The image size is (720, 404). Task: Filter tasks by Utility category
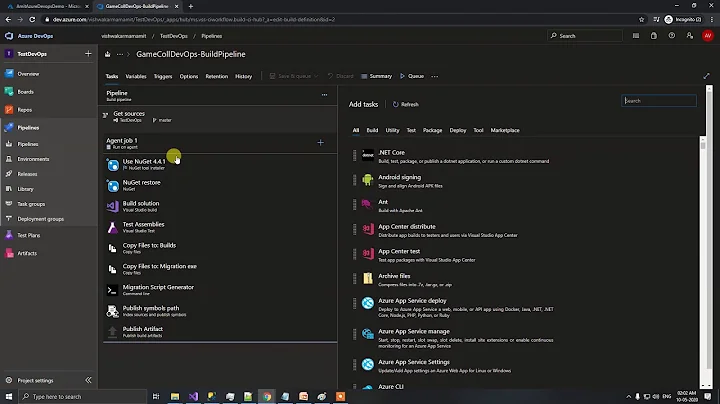pyautogui.click(x=392, y=130)
